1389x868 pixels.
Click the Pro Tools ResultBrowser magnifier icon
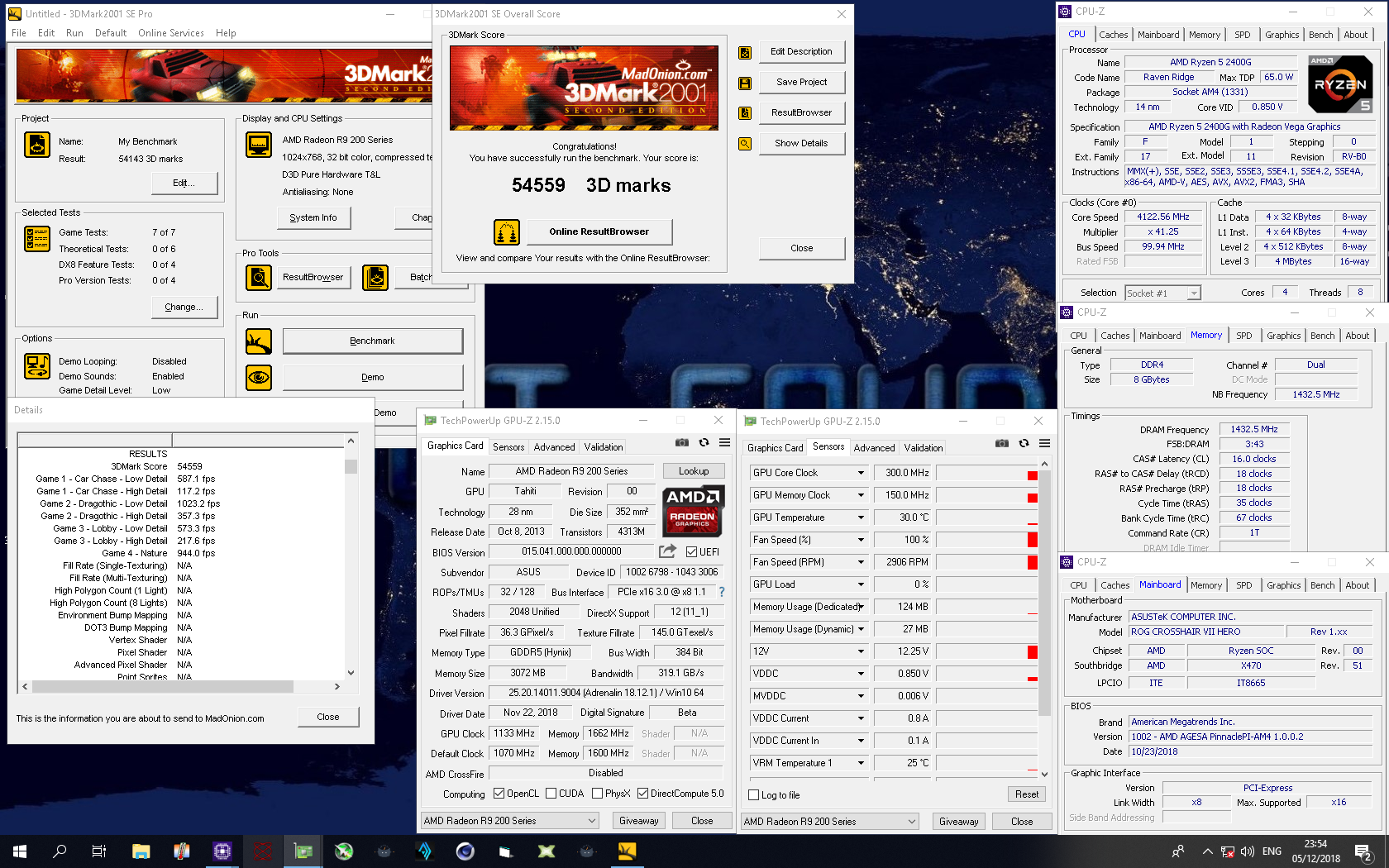pos(259,278)
